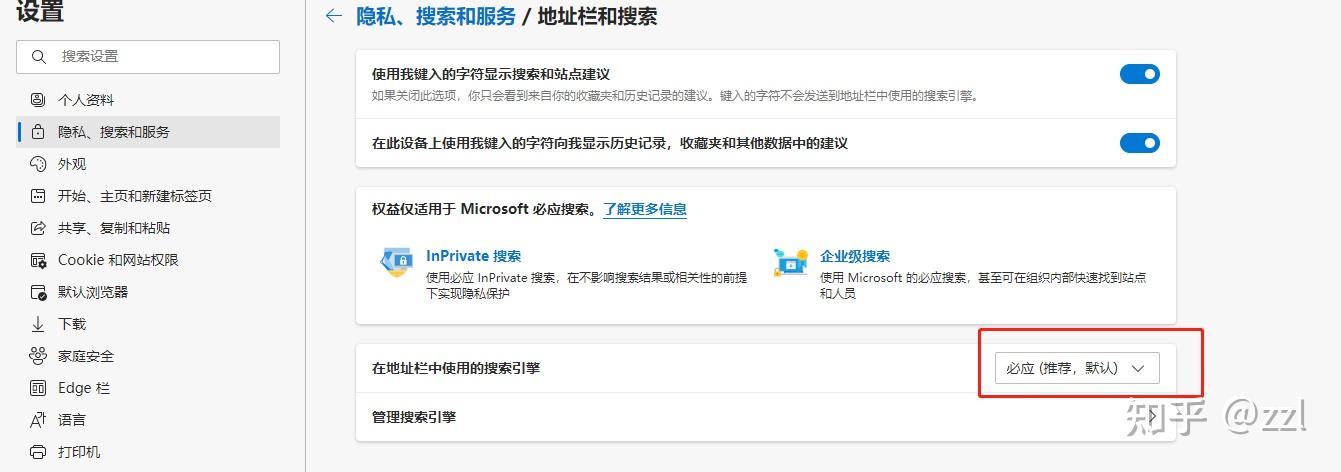This screenshot has width=1341, height=472.
Task: Click the 企业级搜索 graphic icon
Action: [791, 263]
